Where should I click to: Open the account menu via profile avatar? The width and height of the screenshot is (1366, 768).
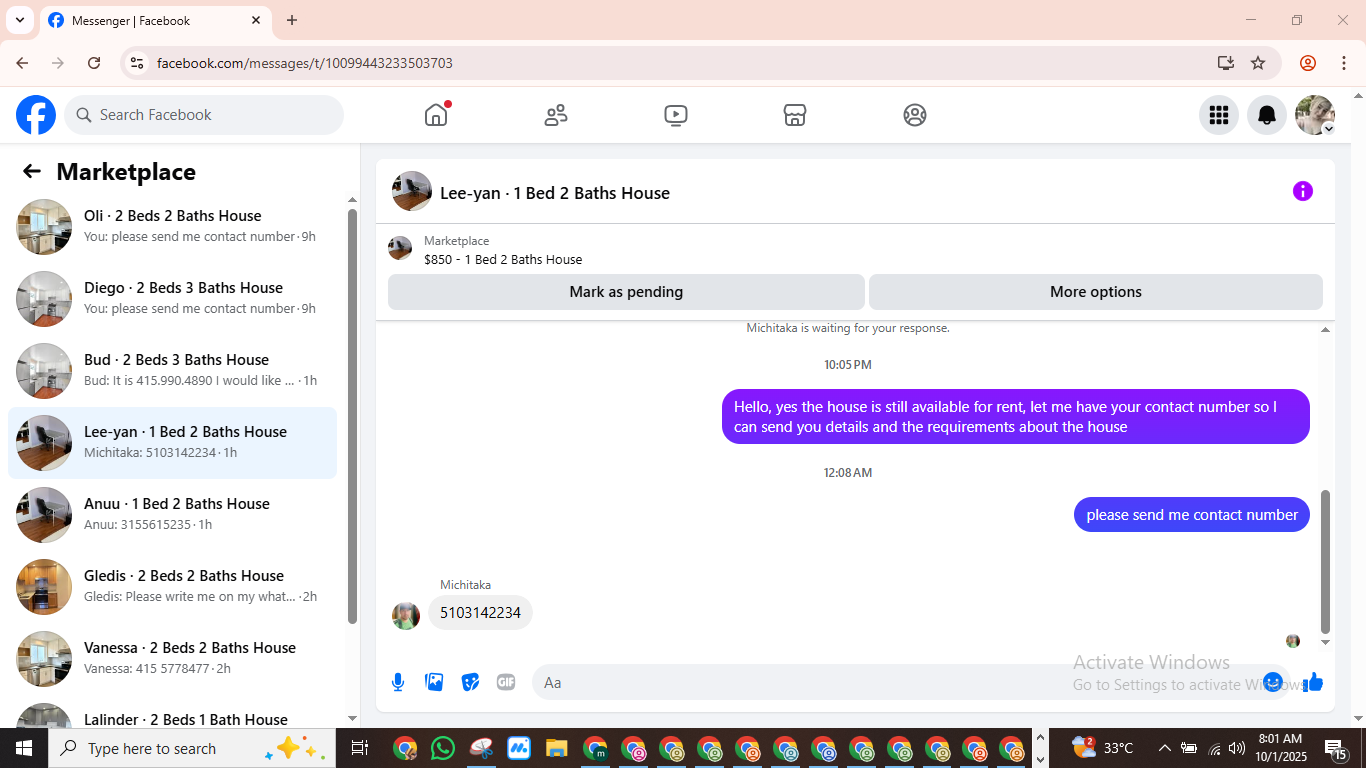(x=1315, y=115)
